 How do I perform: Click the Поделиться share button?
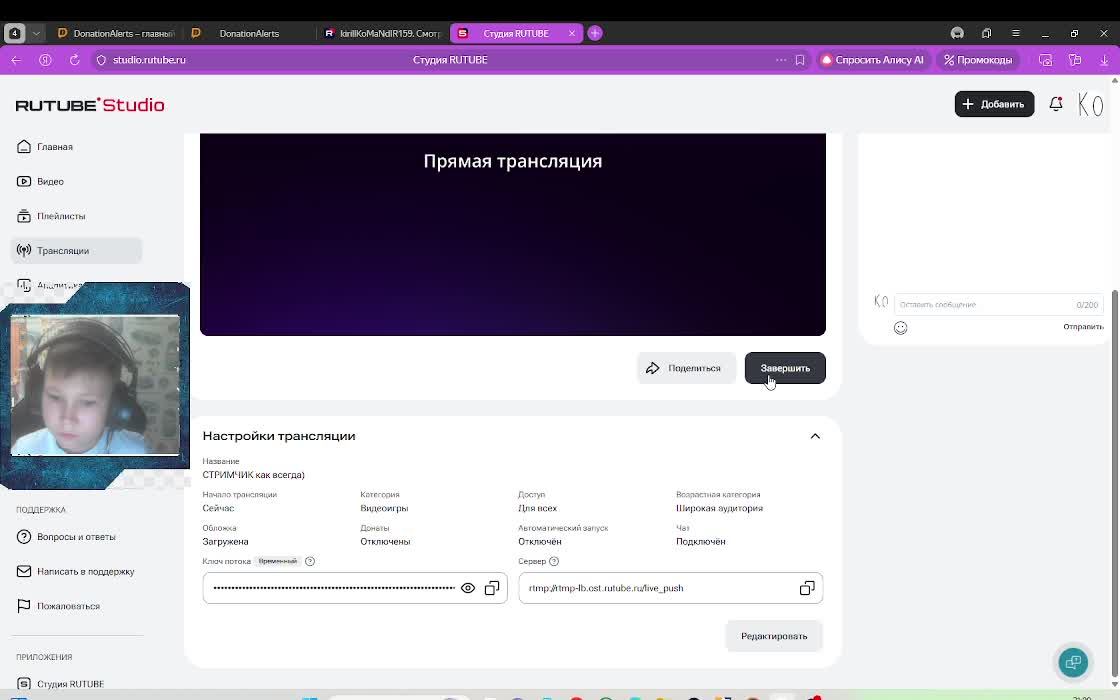tap(686, 368)
